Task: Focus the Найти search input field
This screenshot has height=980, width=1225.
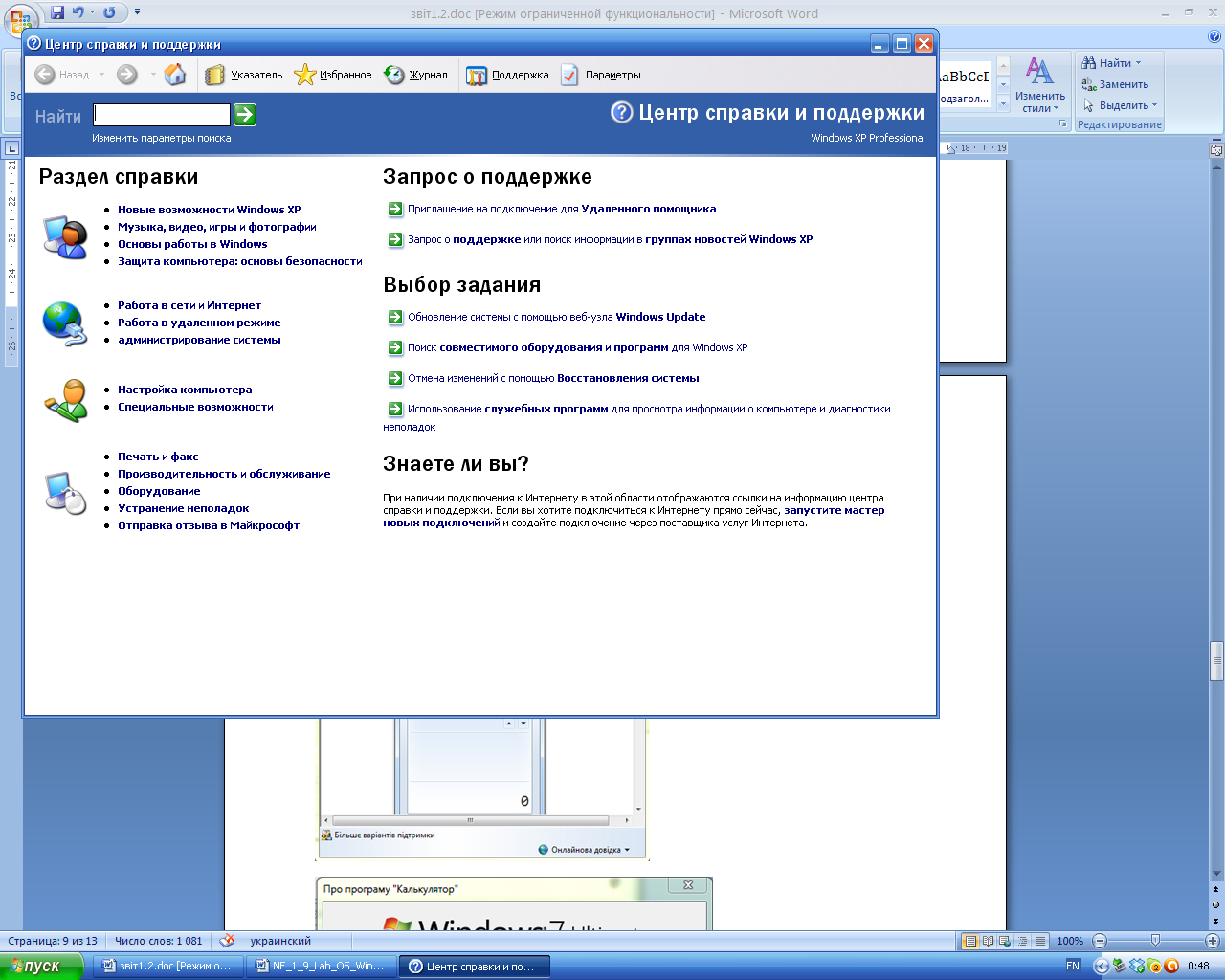Action: pos(162,115)
